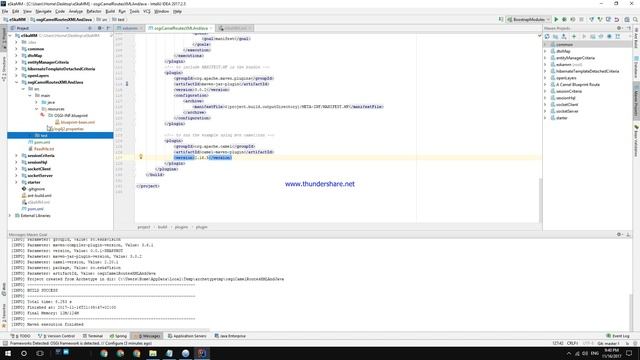Expand socketServer in Maven Projects
Image resolution: width=640 pixels, height=360 pixels.
[x=545, y=111]
